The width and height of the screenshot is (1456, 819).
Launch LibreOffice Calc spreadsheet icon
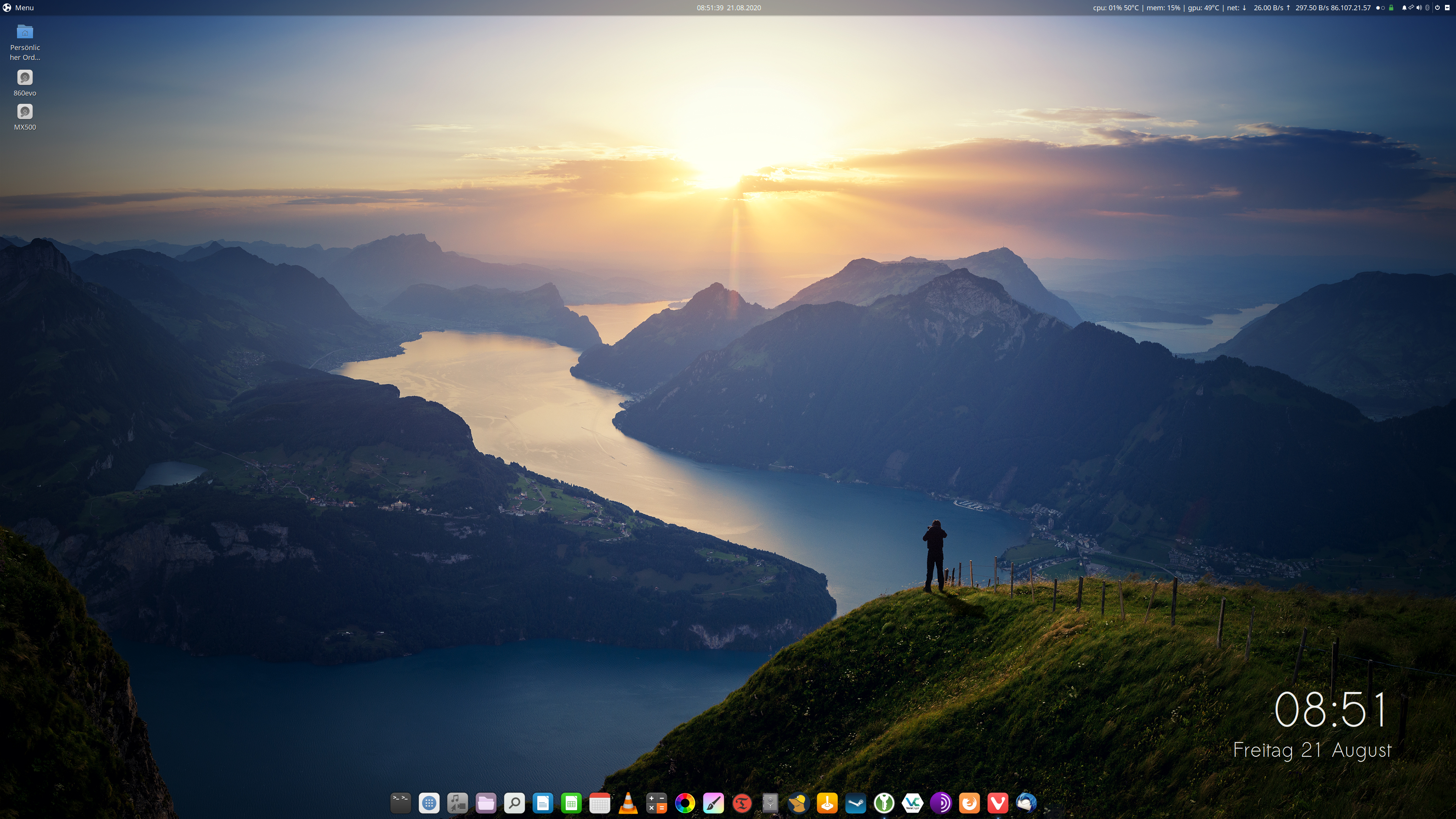(571, 803)
